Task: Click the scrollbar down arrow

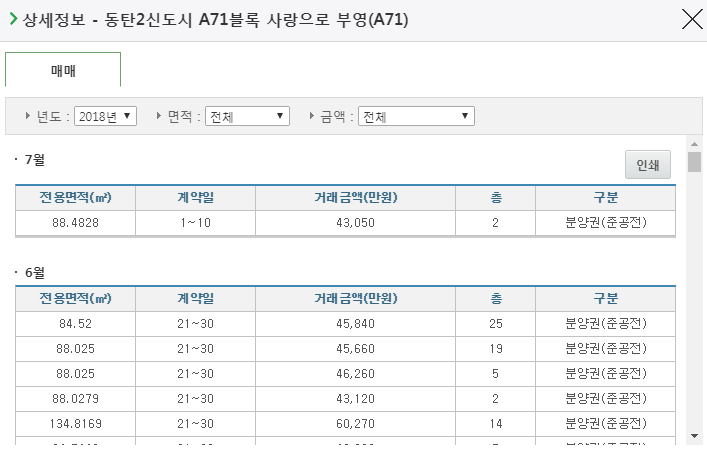Action: (694, 436)
